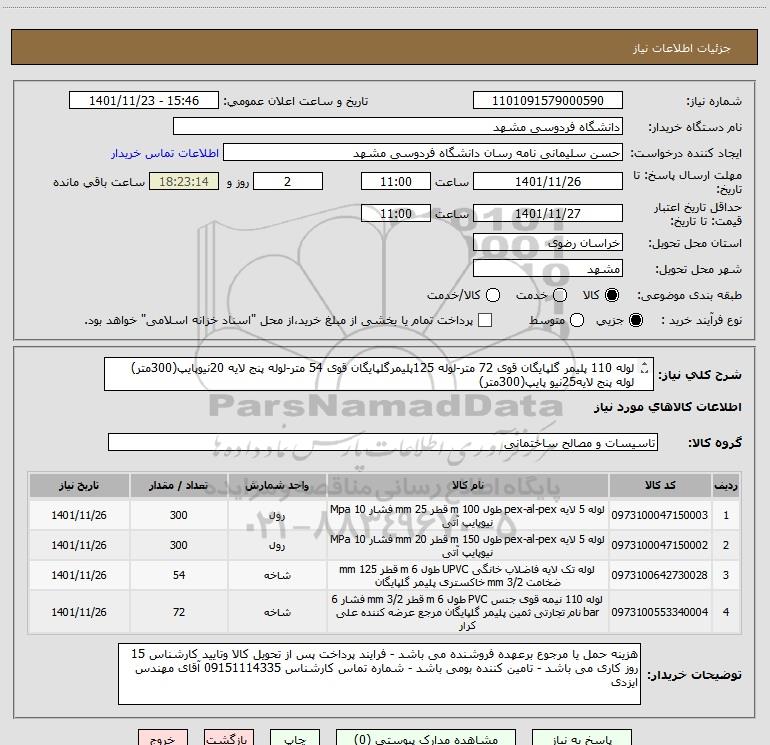Viewport: 770px width, 745px height.
Task: Click product code 097310642730028
Action: (x=660, y=575)
